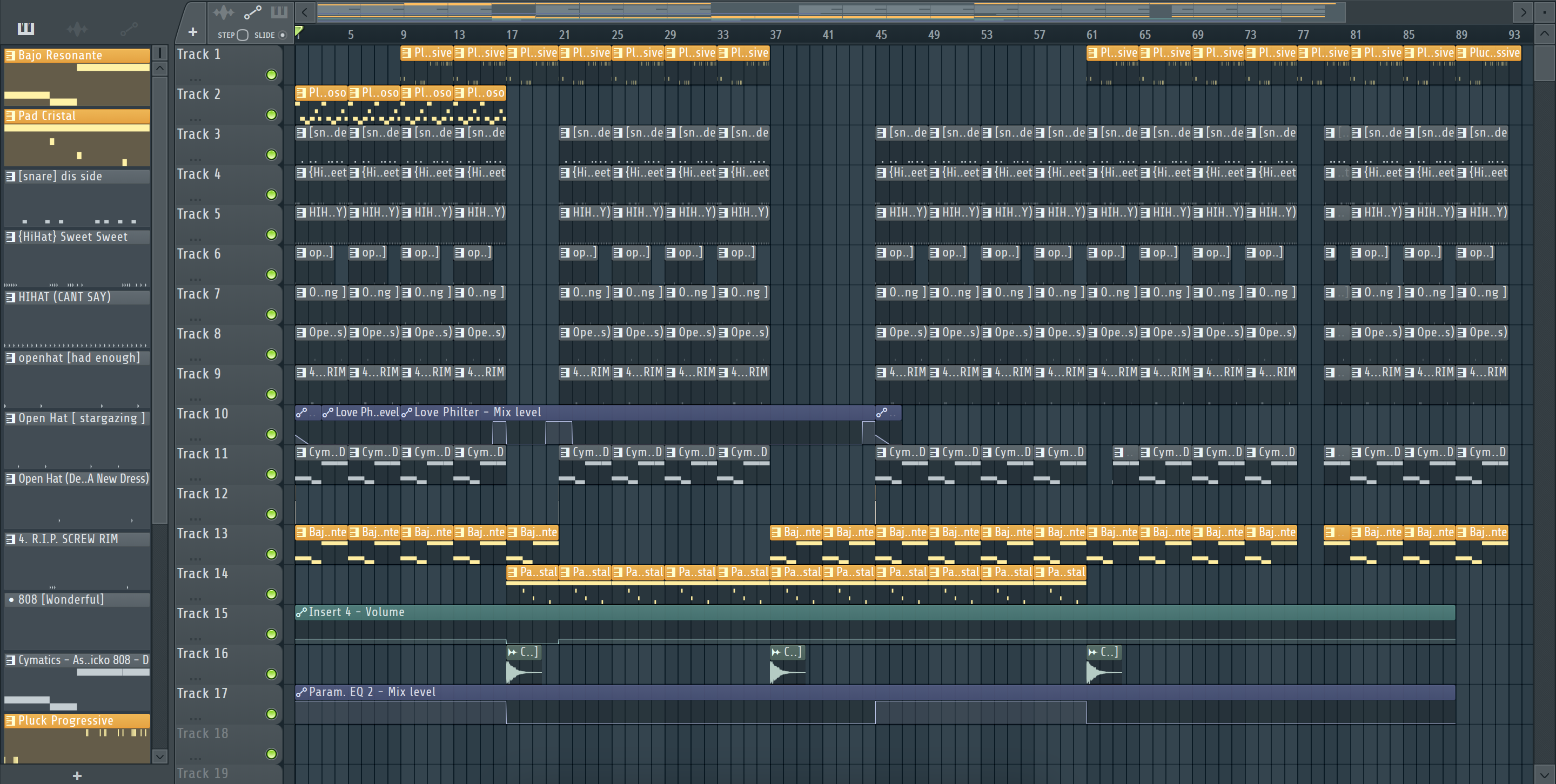Select audio clip focus in playlist toolbar
The image size is (1556, 784).
[223, 12]
